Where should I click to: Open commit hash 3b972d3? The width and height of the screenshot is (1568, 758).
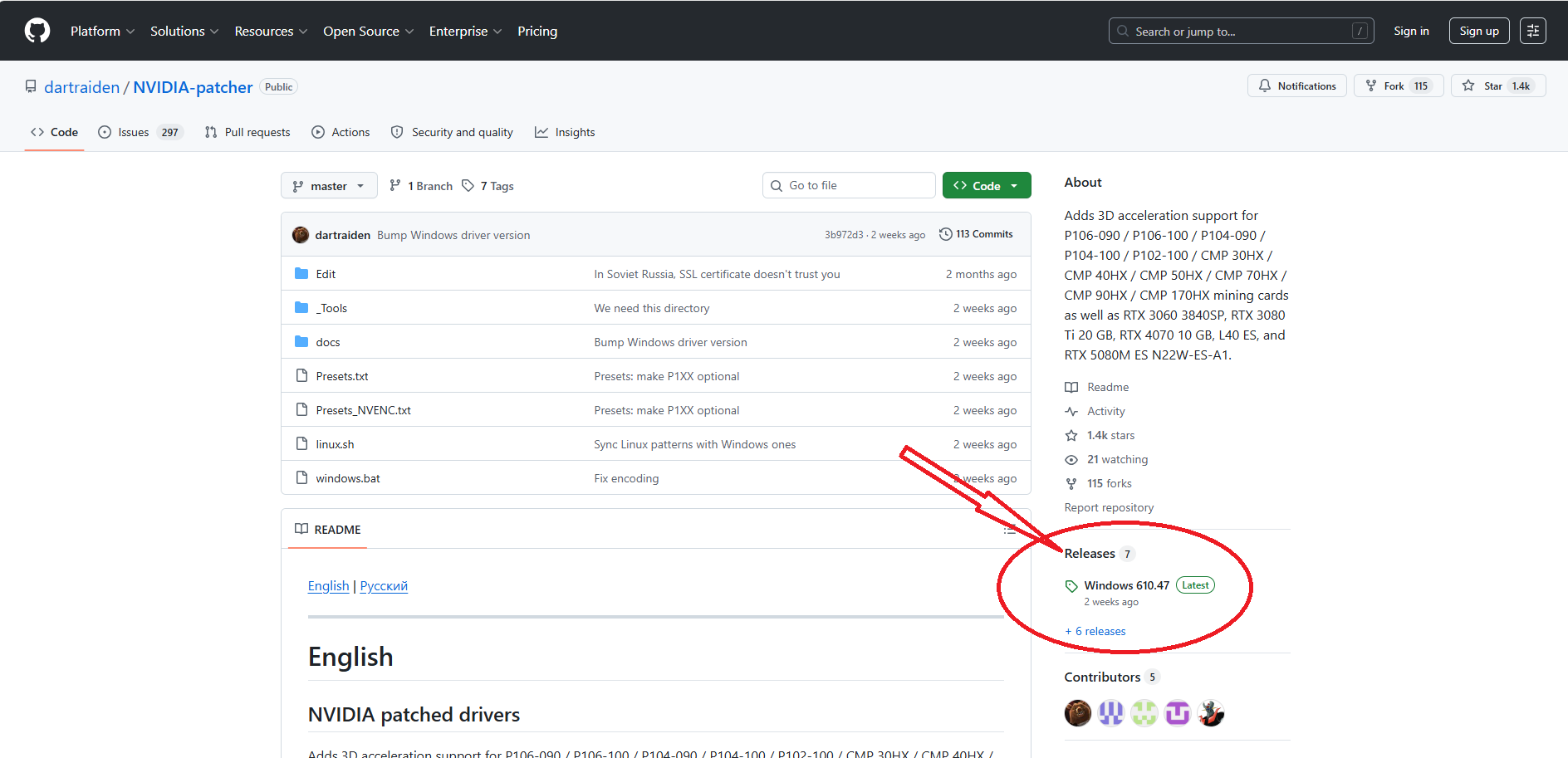[844, 235]
